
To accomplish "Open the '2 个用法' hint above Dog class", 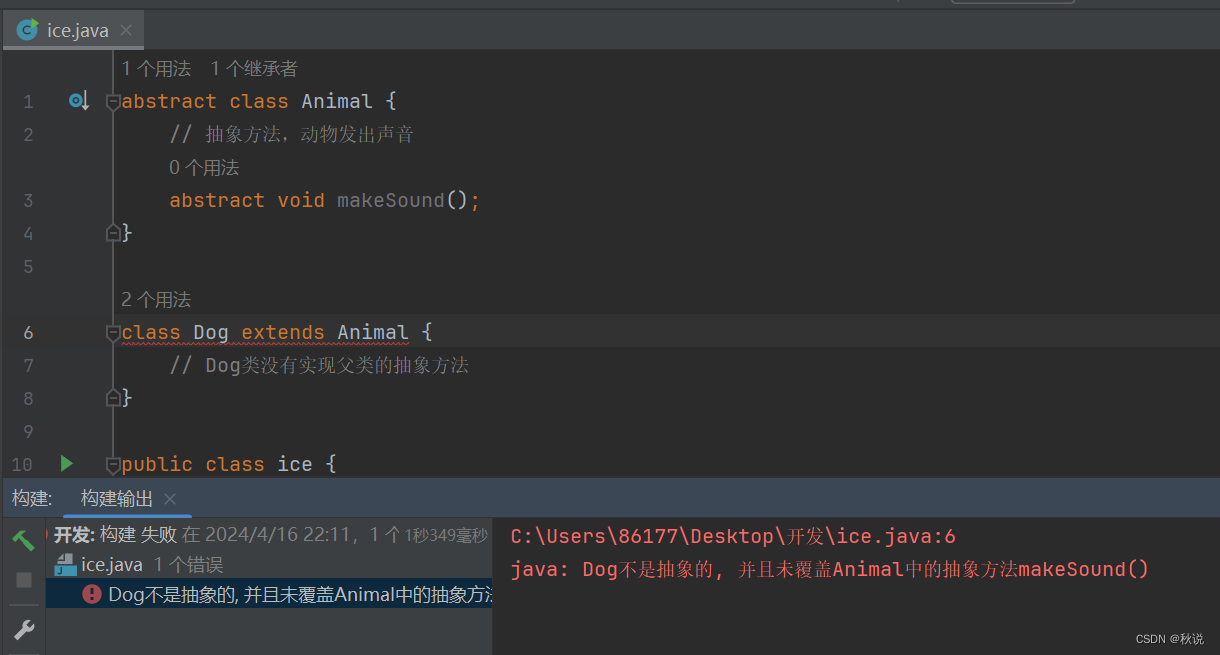I will click(156, 299).
